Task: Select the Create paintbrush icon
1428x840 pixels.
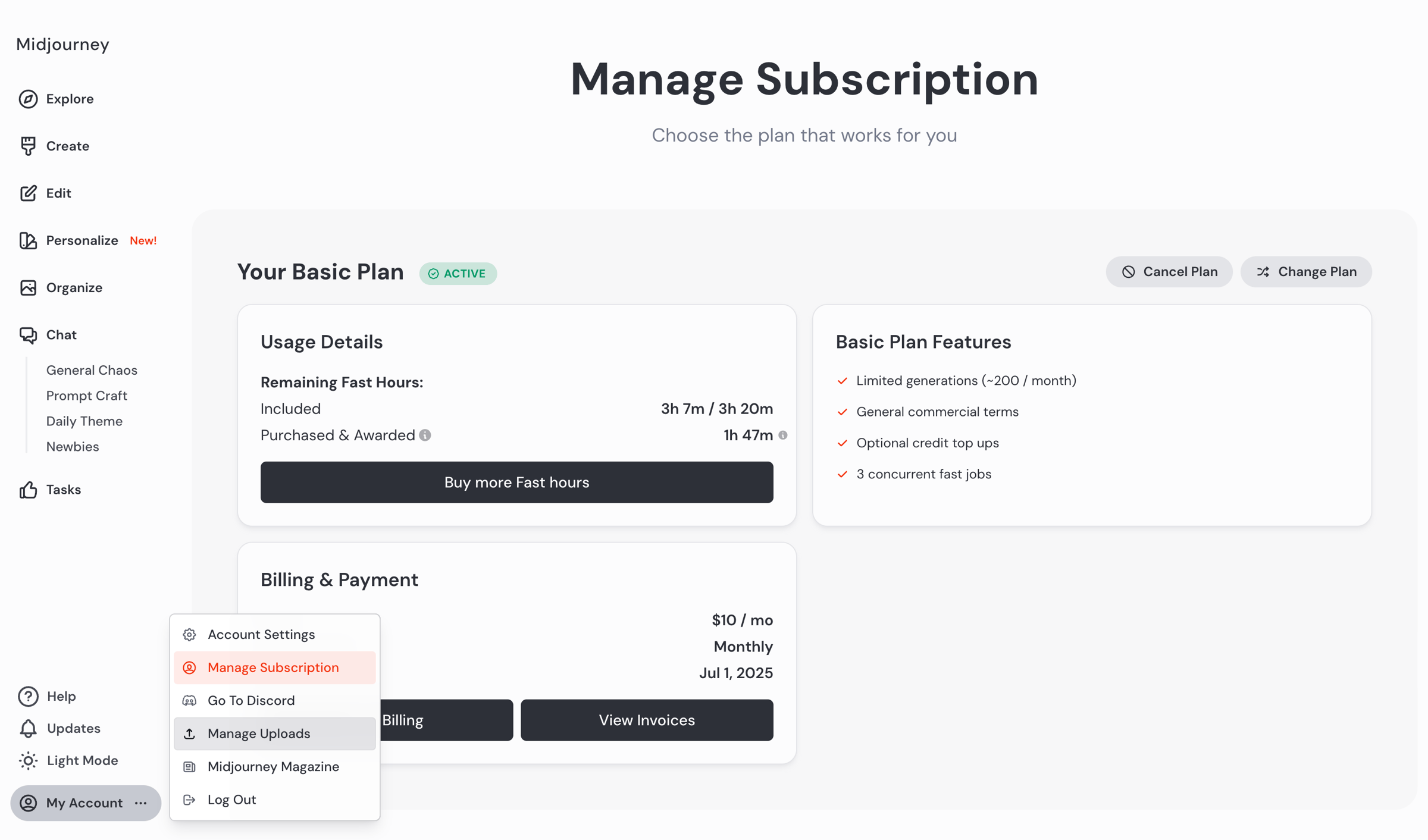Action: (x=28, y=146)
